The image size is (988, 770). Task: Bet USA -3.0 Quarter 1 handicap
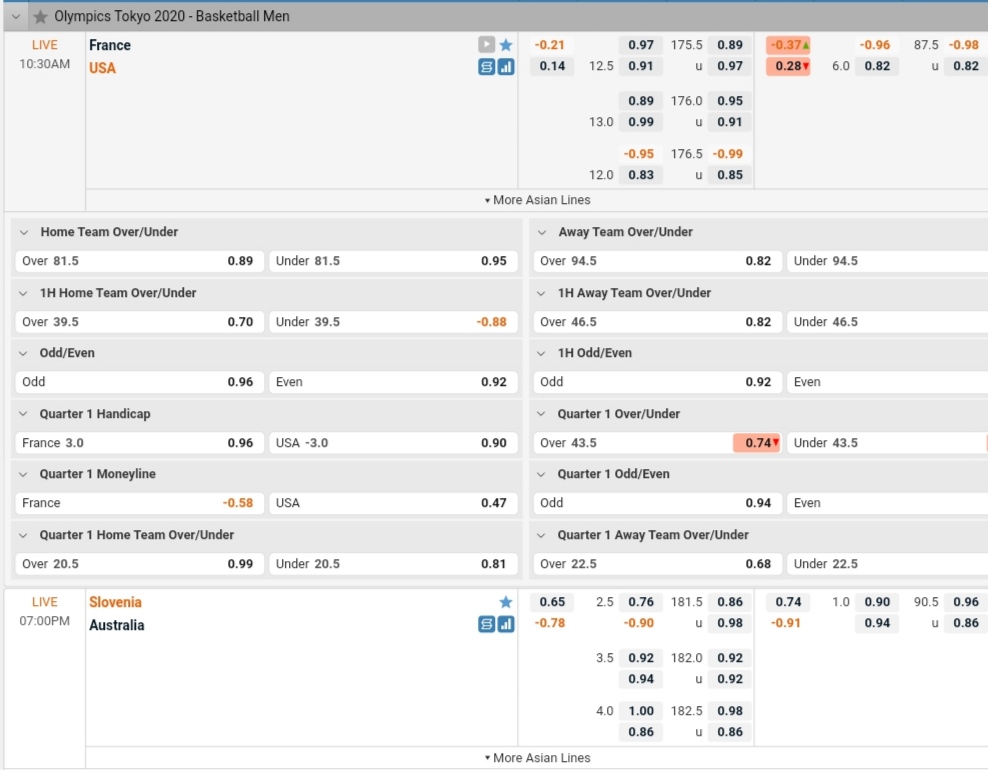tap(393, 442)
